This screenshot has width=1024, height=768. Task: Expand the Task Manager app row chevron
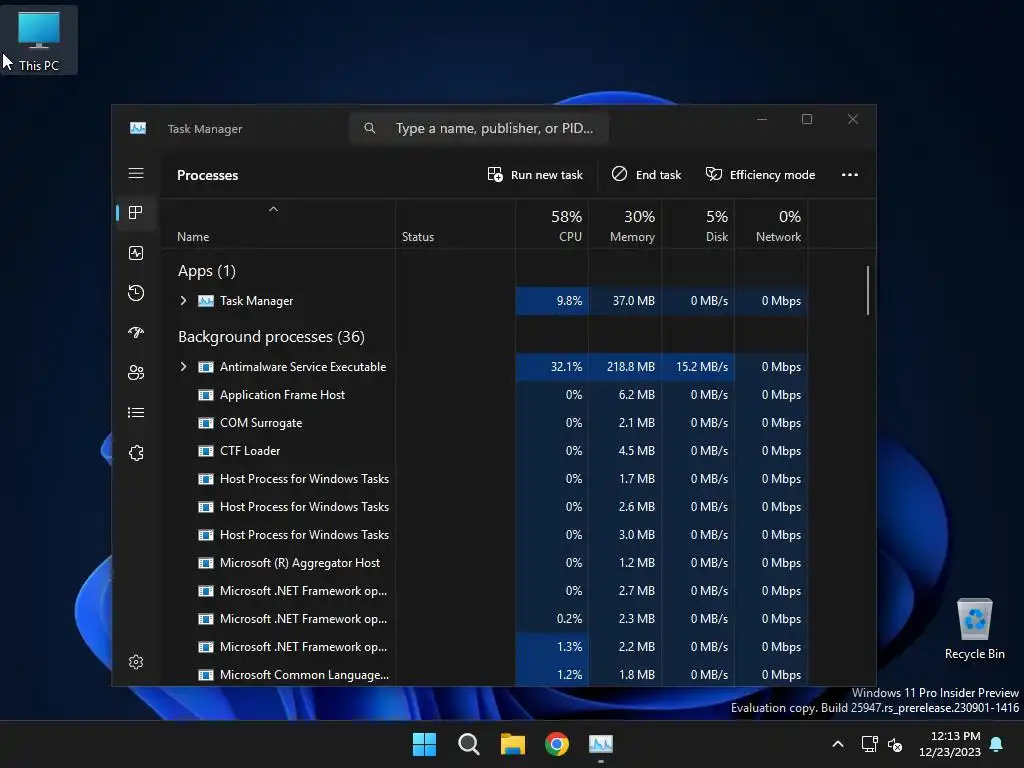coord(184,301)
